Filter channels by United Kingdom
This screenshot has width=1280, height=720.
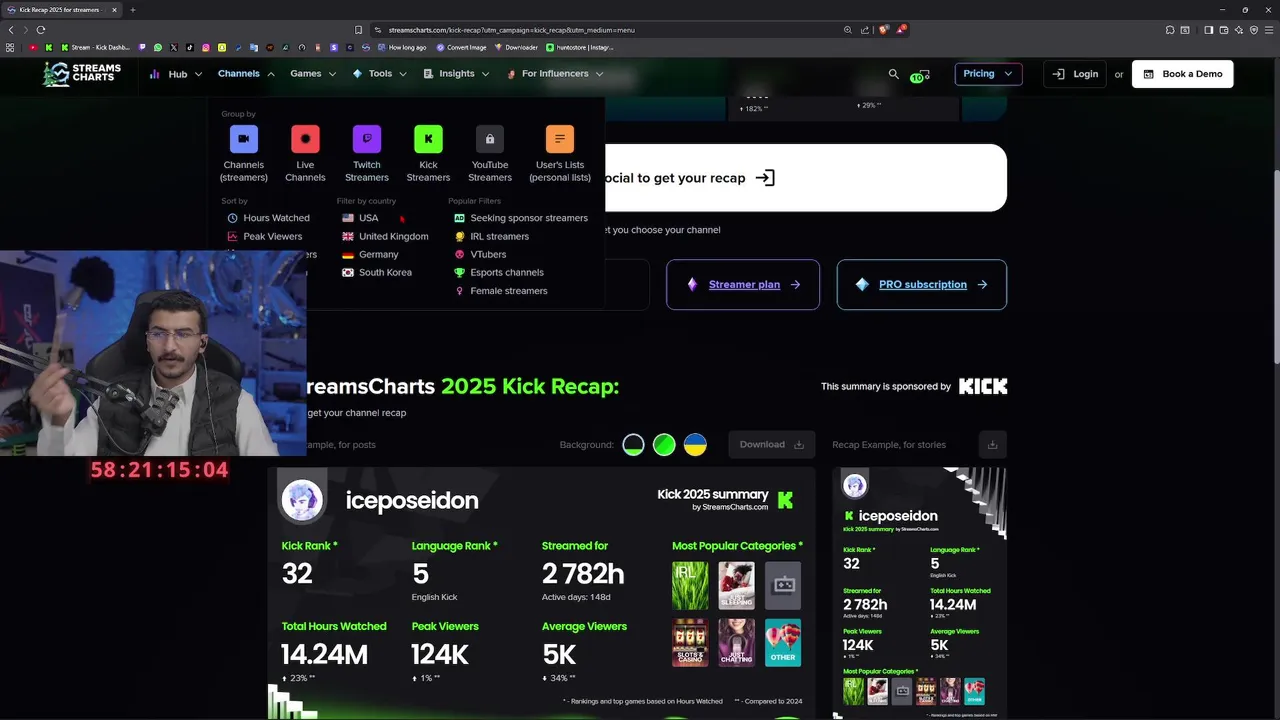click(385, 237)
